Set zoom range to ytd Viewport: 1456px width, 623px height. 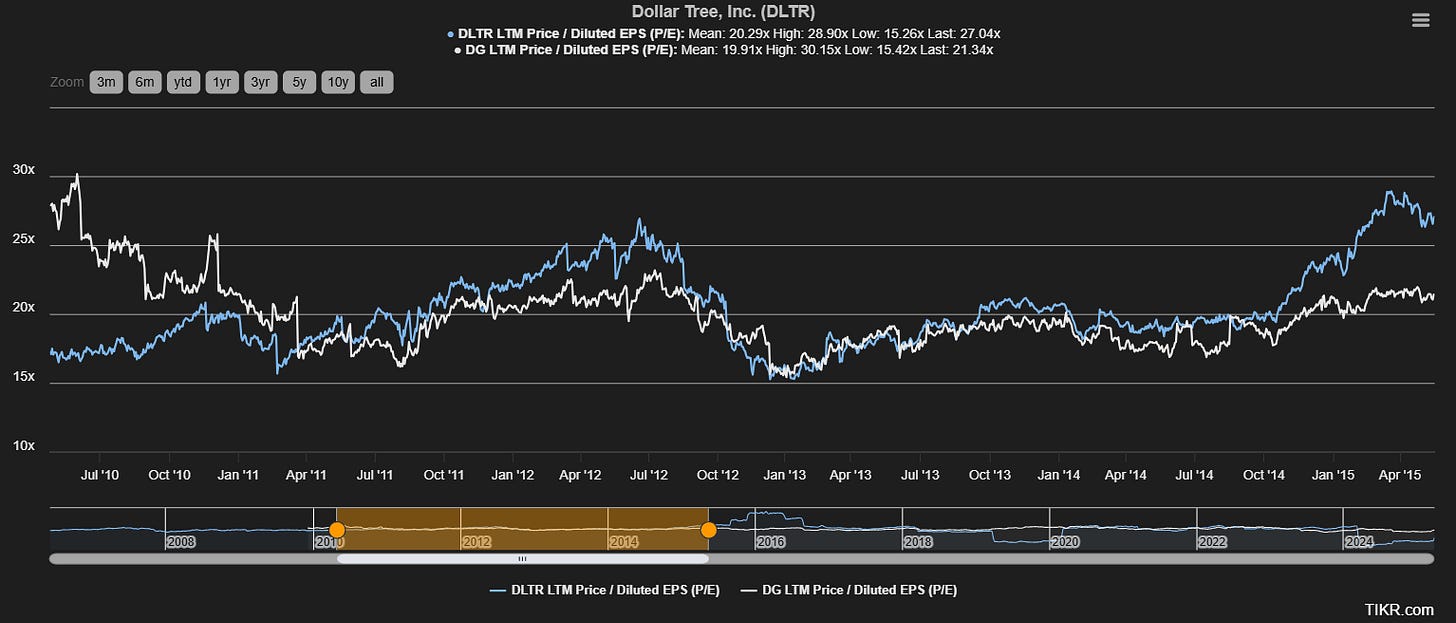coord(182,82)
